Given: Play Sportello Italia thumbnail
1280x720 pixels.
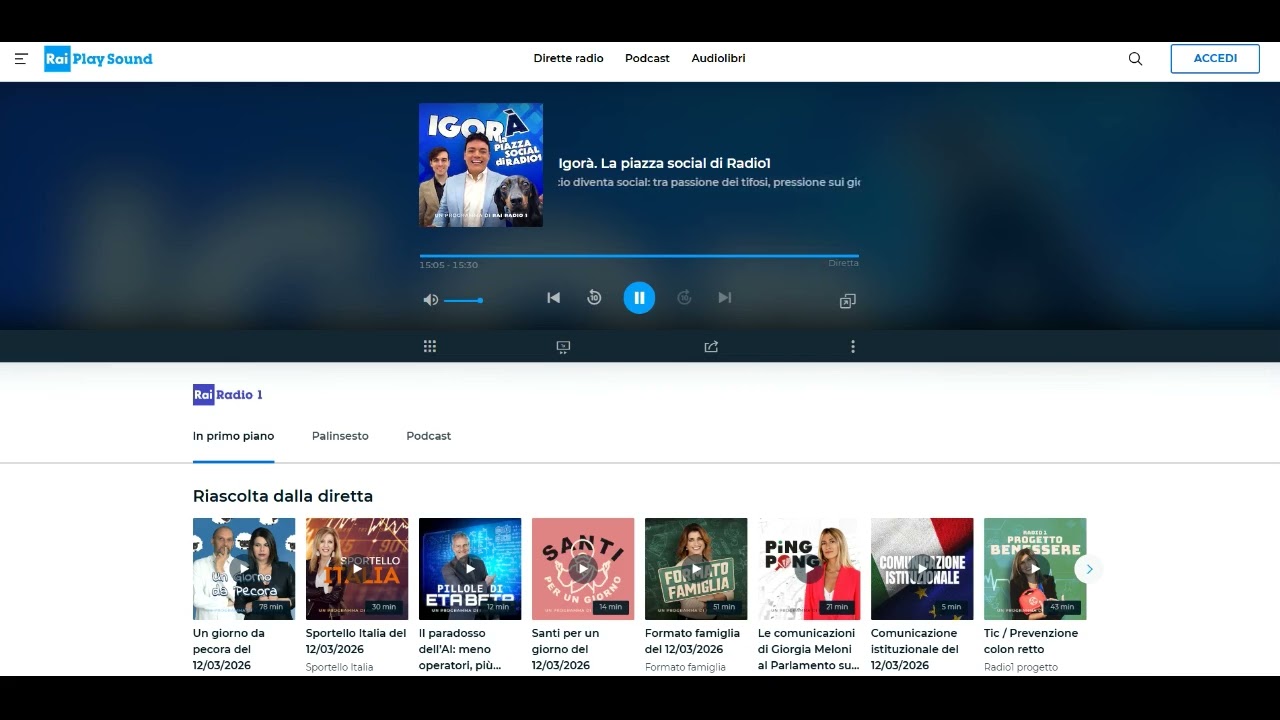Looking at the screenshot, I should pyautogui.click(x=357, y=569).
